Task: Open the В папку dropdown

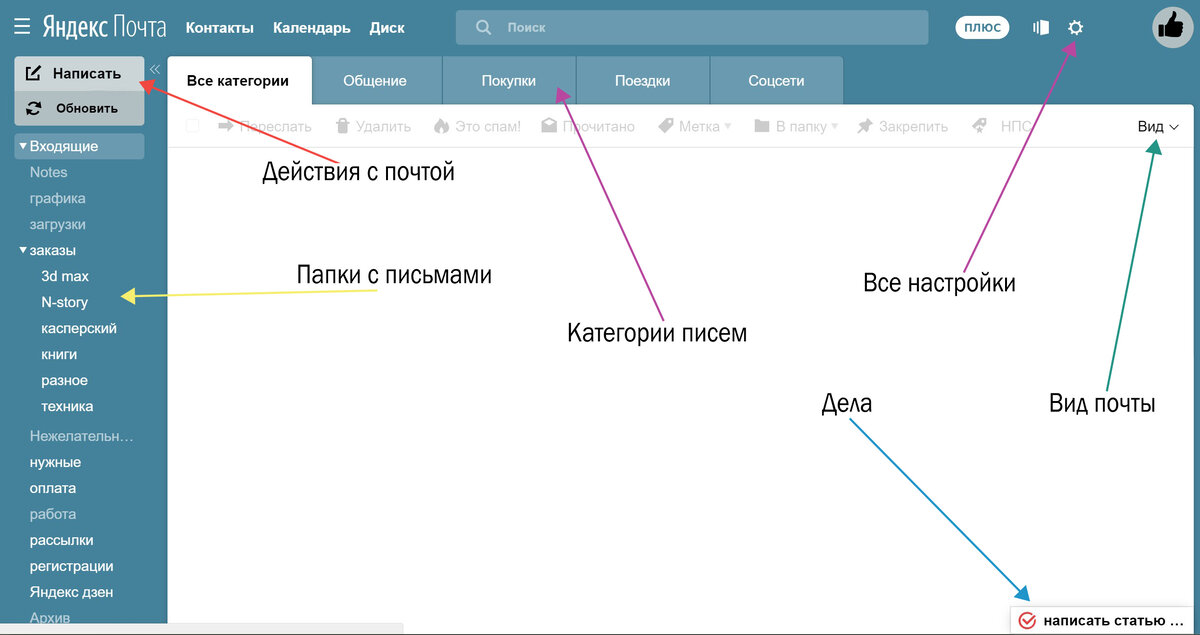Action: pos(794,125)
